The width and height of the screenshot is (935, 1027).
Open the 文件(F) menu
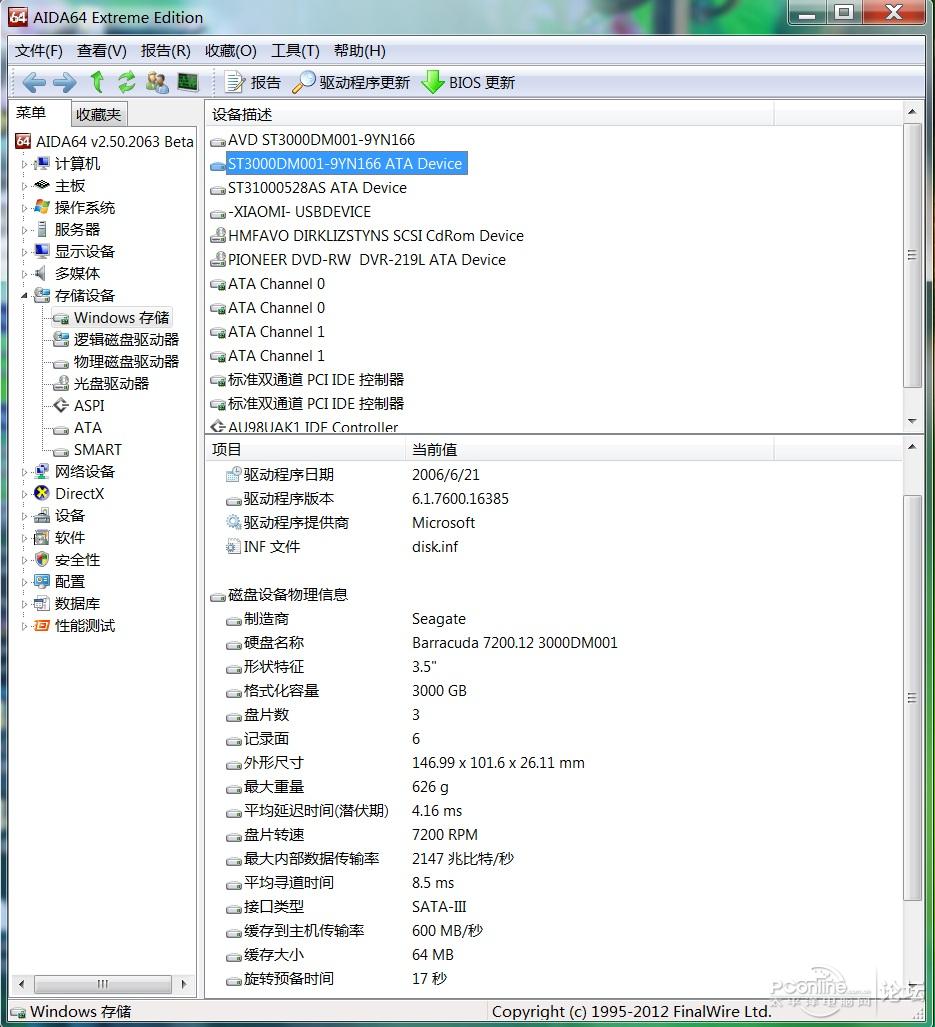[39, 51]
